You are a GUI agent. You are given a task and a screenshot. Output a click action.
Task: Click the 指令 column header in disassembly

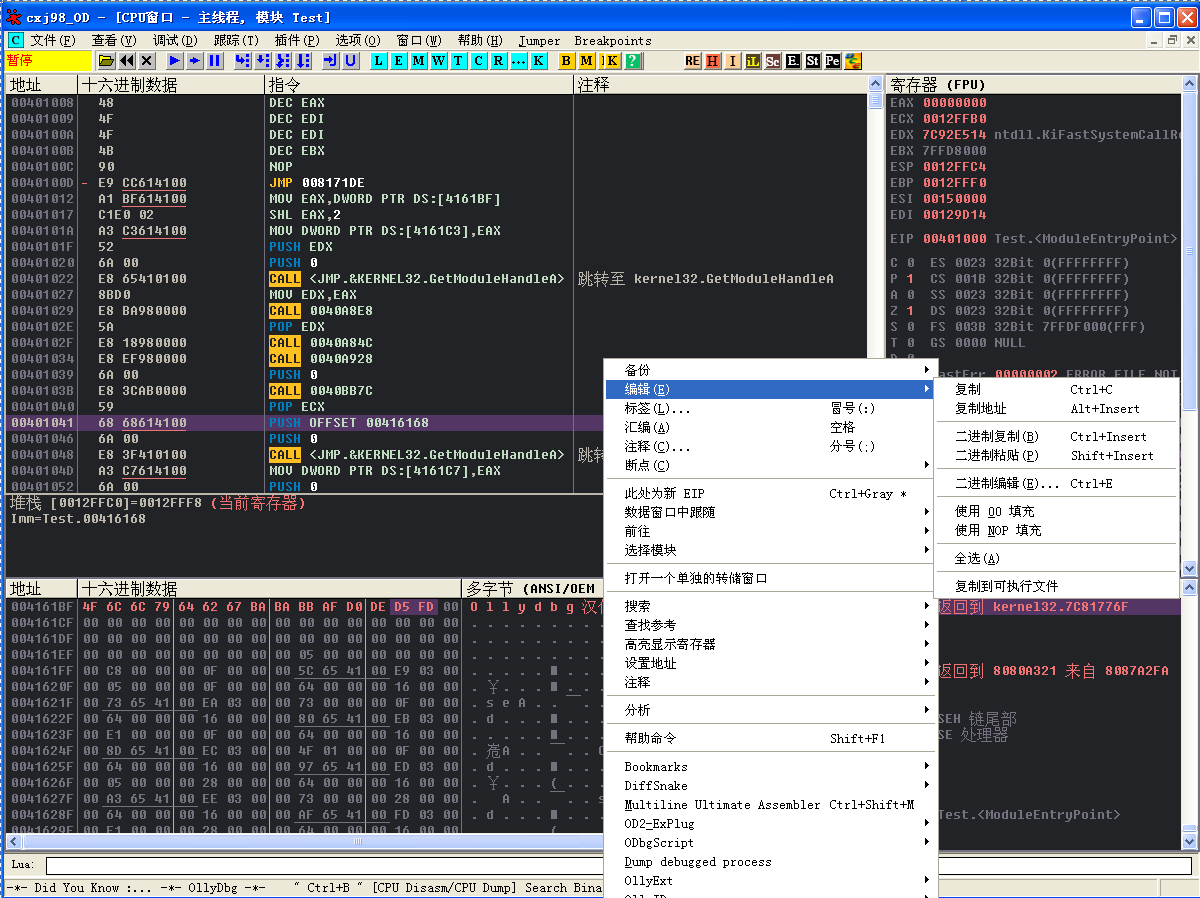[x=419, y=85]
